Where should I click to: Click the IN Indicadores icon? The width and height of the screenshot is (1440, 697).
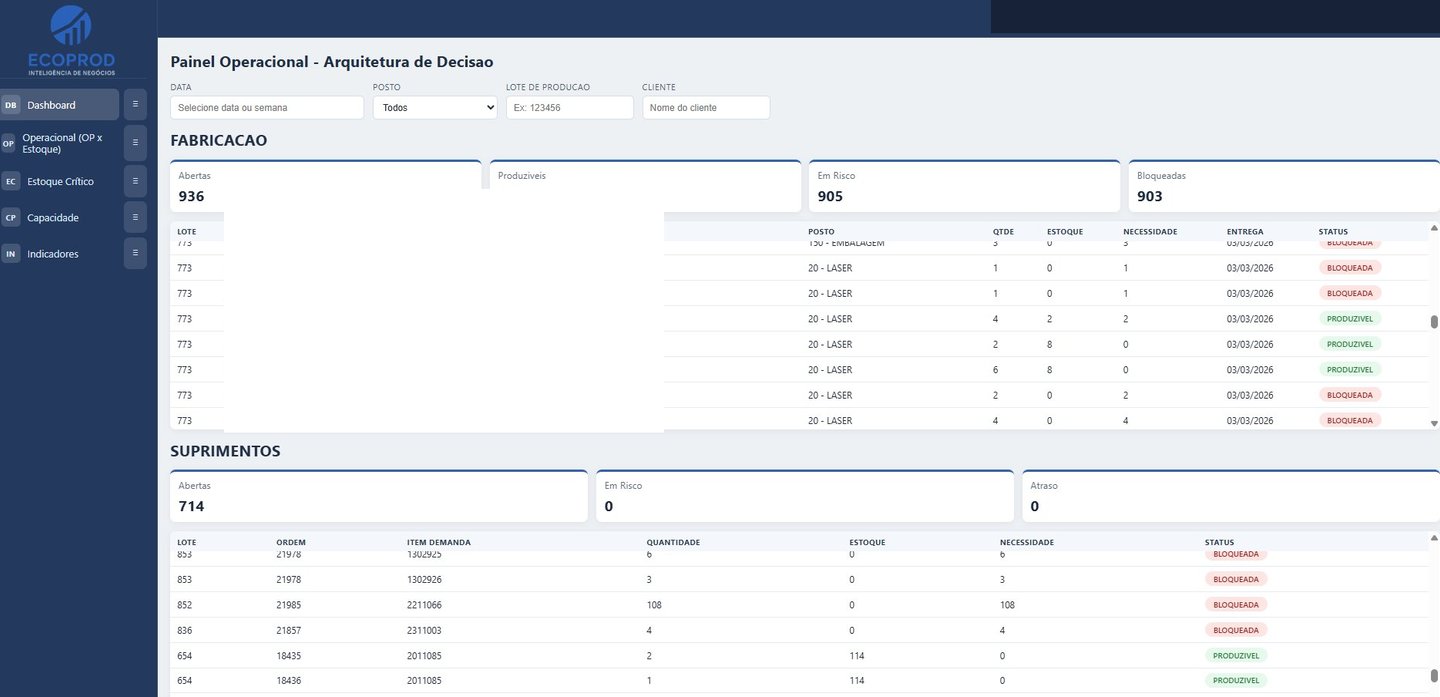[x=11, y=254]
